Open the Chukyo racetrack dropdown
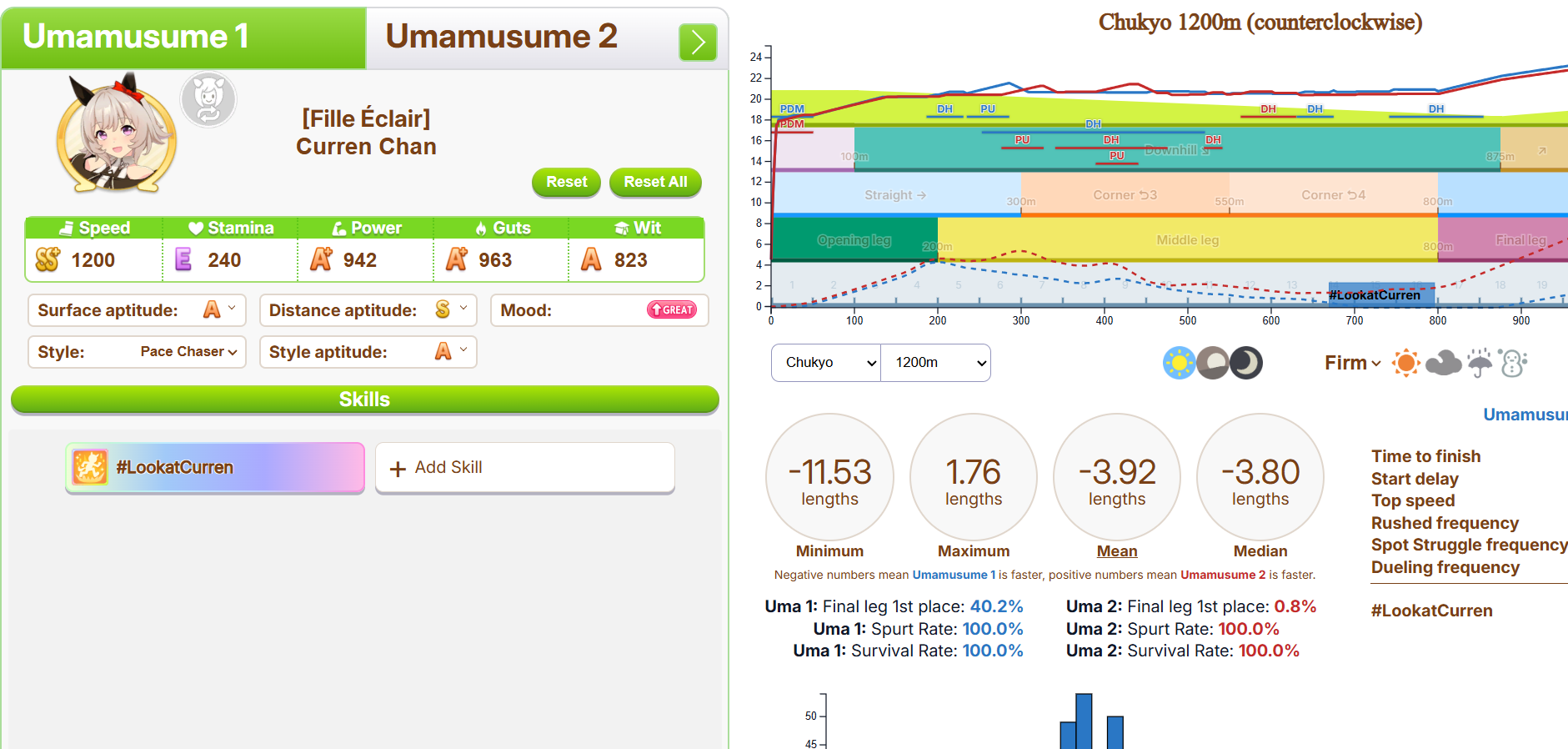The image size is (1568, 749). point(825,363)
